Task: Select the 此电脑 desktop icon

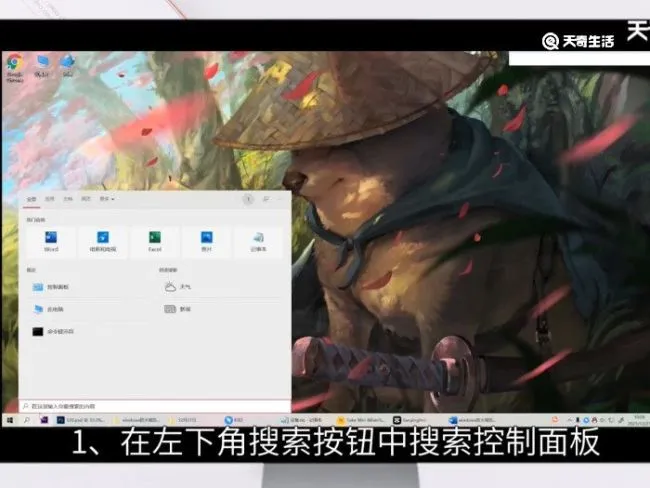Action: pyautogui.click(x=42, y=66)
